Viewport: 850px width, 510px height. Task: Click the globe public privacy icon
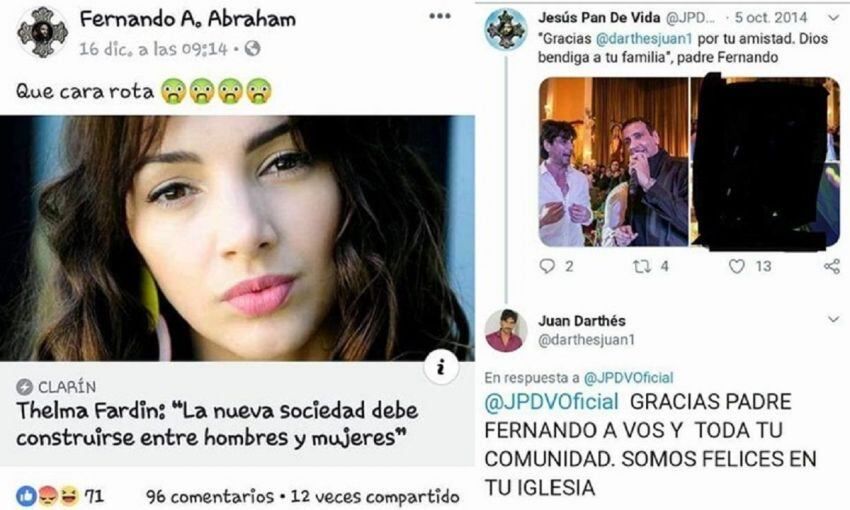(253, 49)
